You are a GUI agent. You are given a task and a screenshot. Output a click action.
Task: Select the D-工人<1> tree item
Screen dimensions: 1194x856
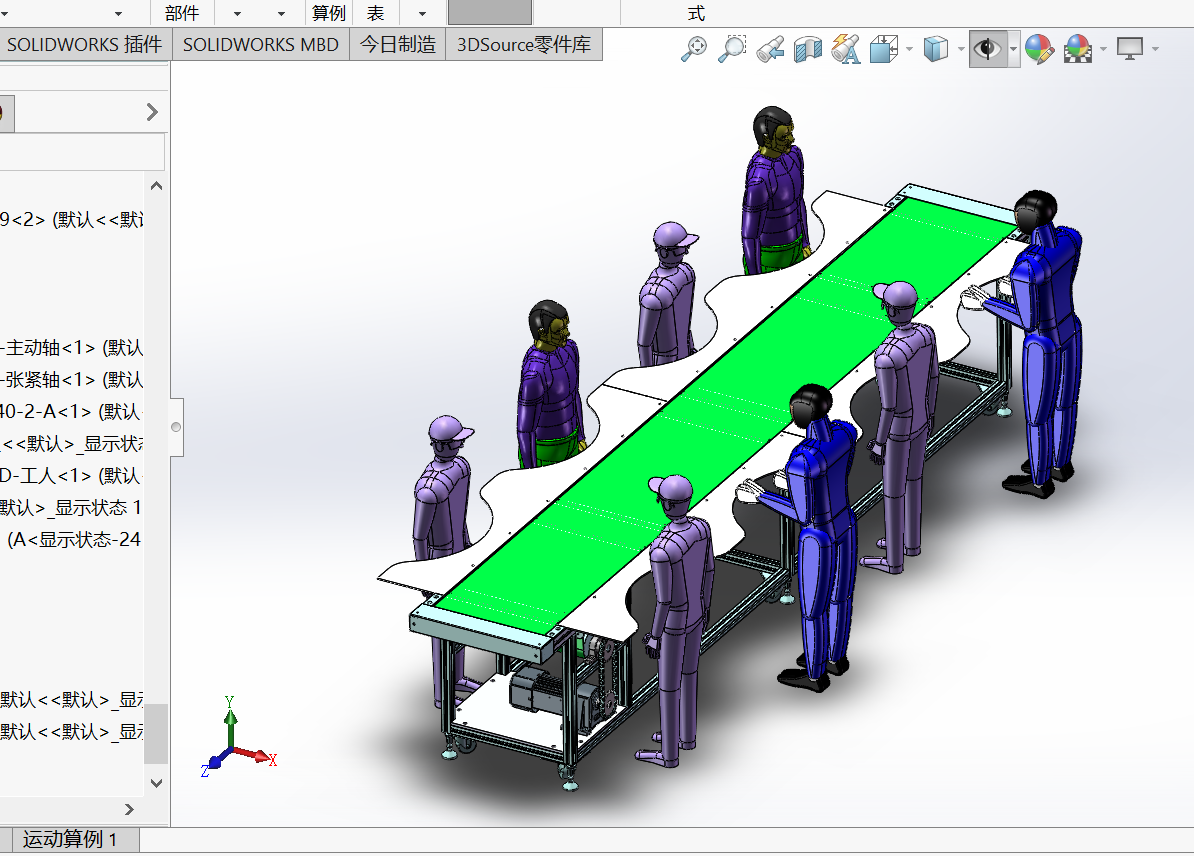[72, 476]
